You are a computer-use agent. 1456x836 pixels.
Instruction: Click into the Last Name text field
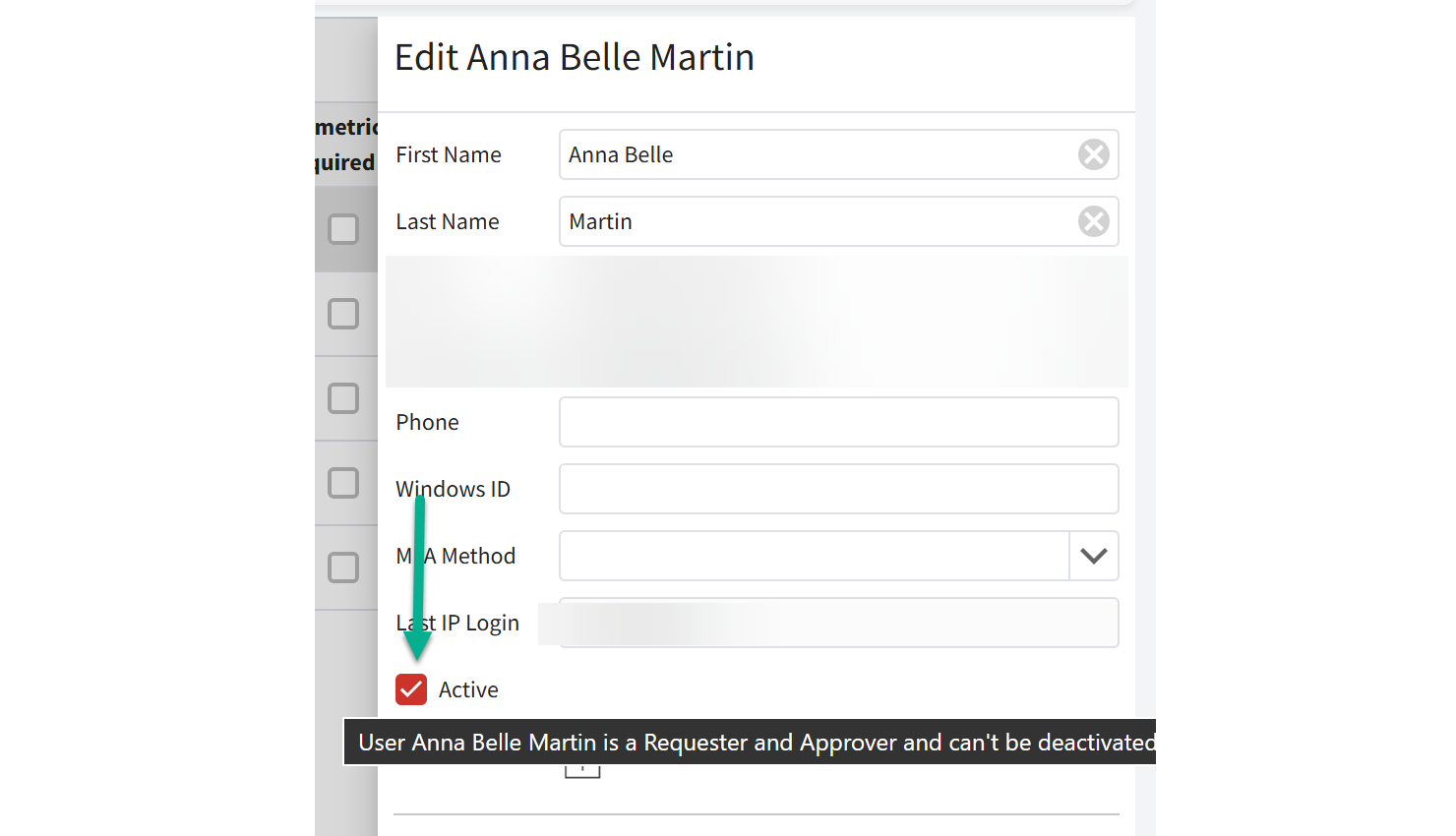(x=817, y=221)
